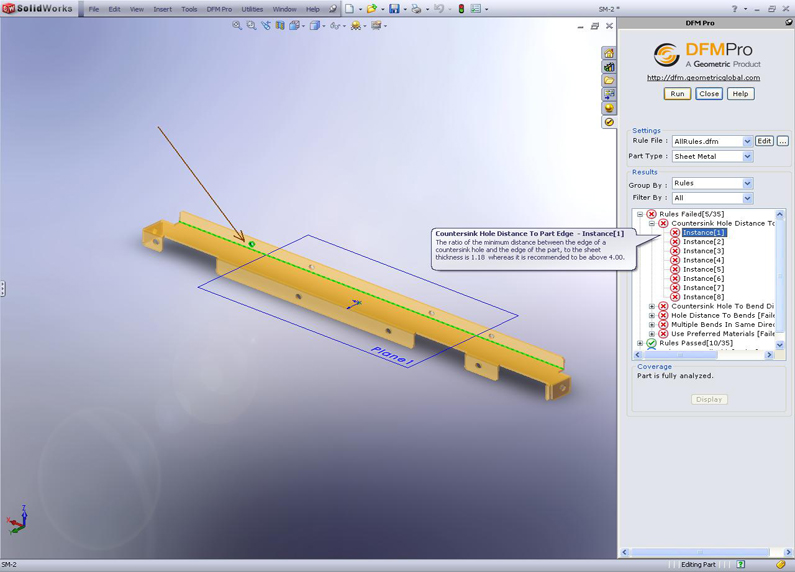Image resolution: width=795 pixels, height=572 pixels.
Task: Select Instance[5] in results tree
Action: click(x=703, y=269)
